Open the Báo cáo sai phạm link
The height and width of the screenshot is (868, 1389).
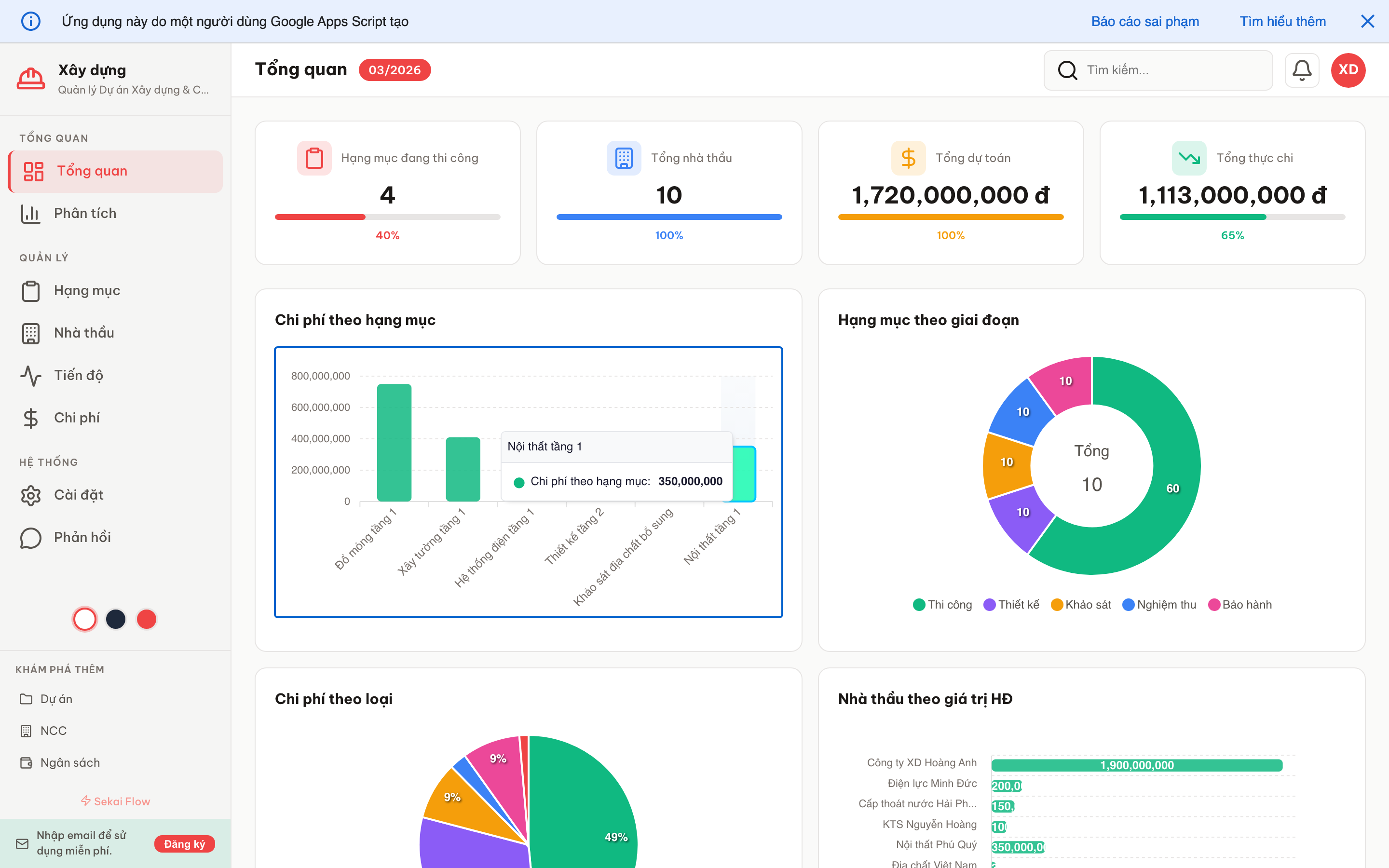pos(1144,21)
